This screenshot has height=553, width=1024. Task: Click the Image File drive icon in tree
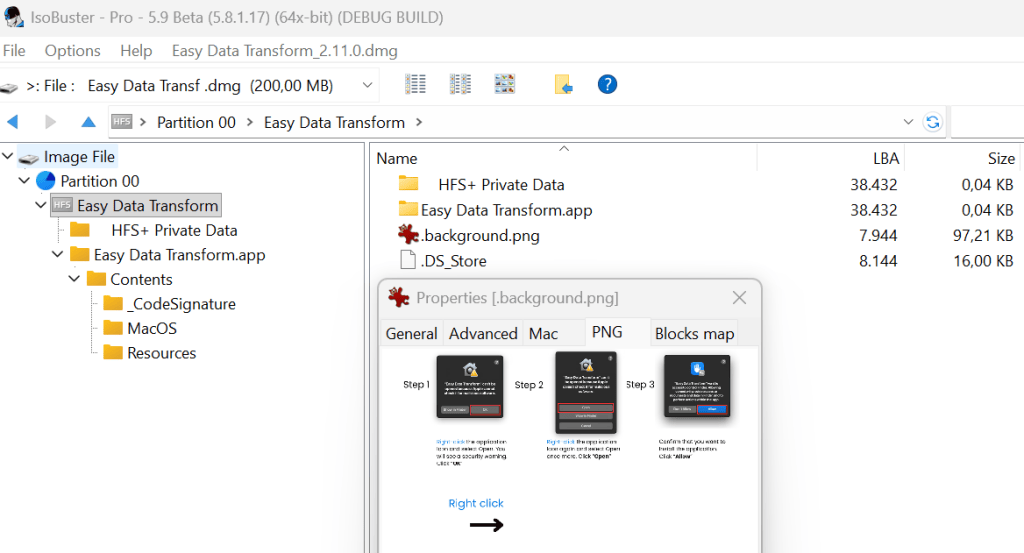coord(28,157)
